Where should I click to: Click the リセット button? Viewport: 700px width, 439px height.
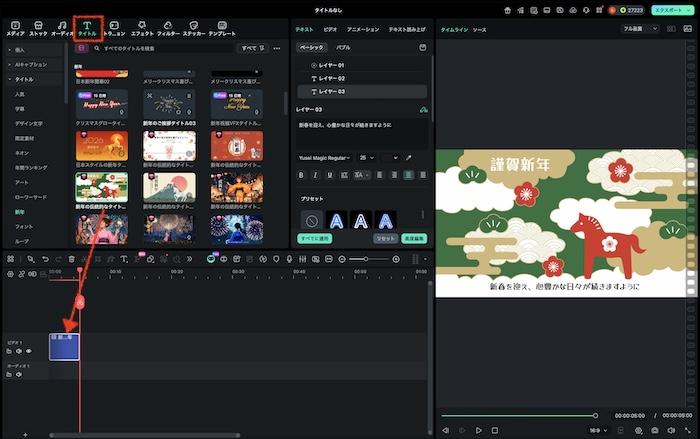click(385, 238)
